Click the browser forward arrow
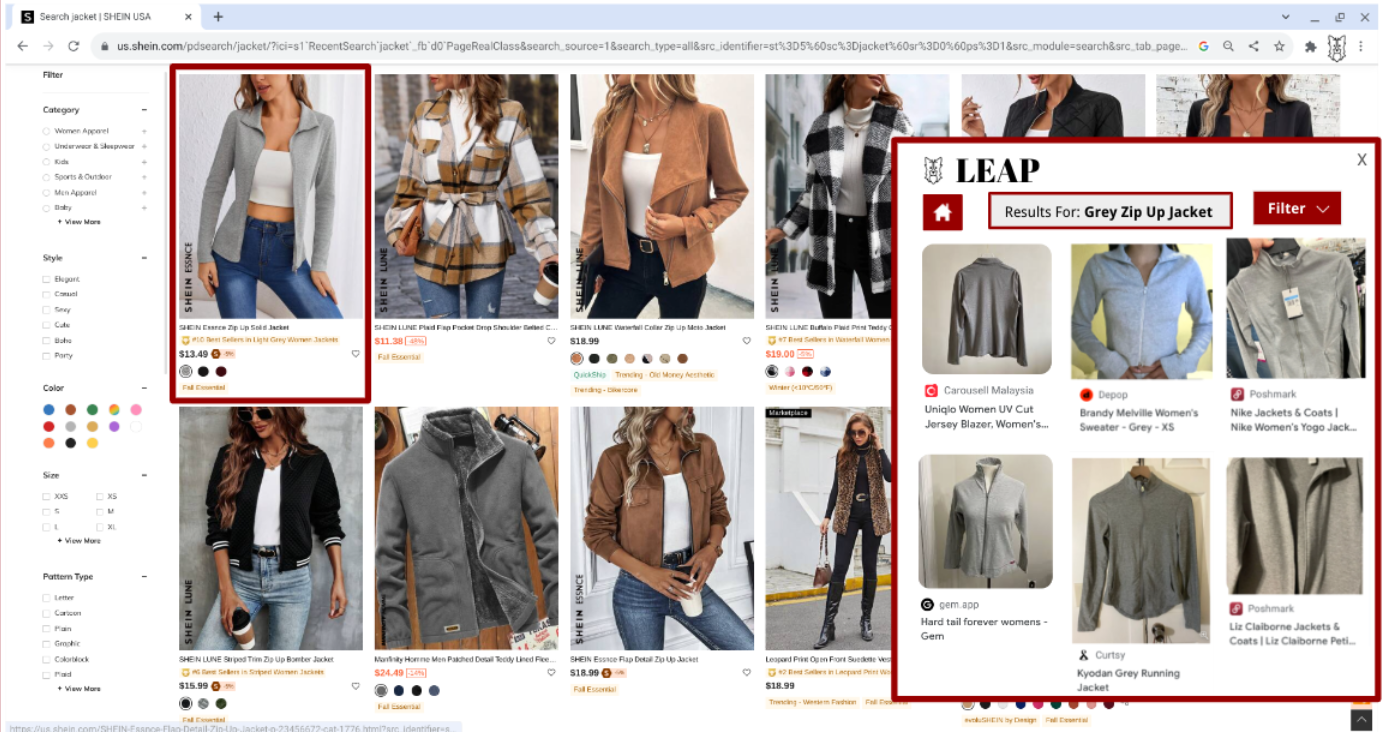The width and height of the screenshot is (1383, 732). tap(47, 46)
